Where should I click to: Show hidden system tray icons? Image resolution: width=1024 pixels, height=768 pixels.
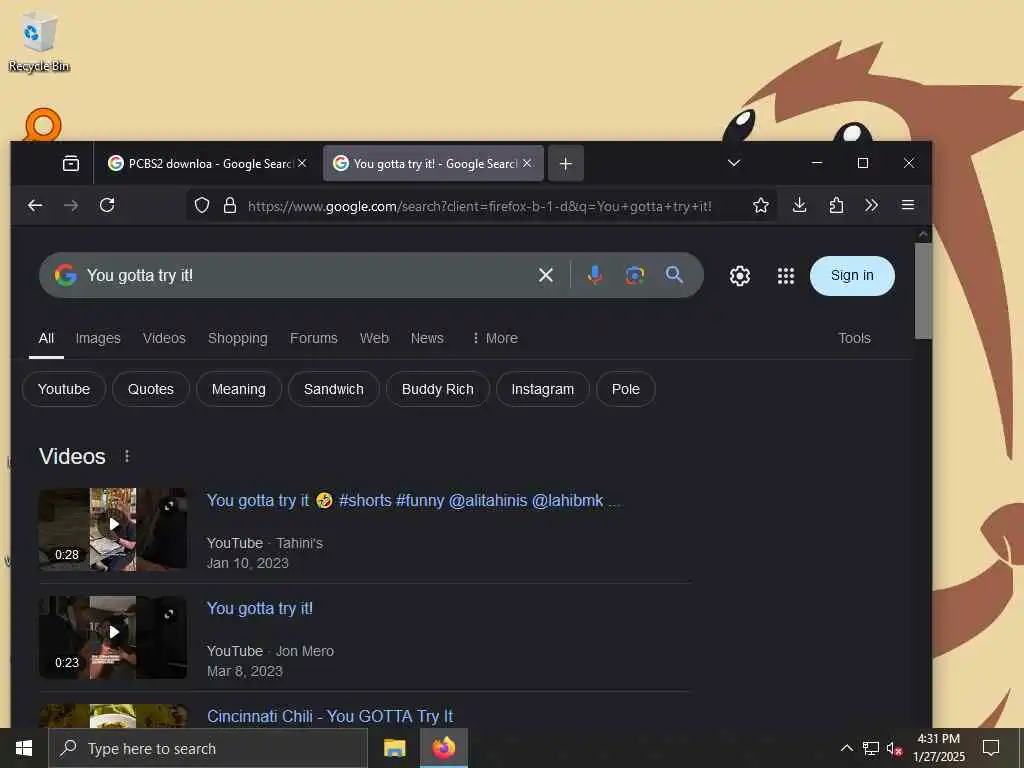click(x=846, y=748)
